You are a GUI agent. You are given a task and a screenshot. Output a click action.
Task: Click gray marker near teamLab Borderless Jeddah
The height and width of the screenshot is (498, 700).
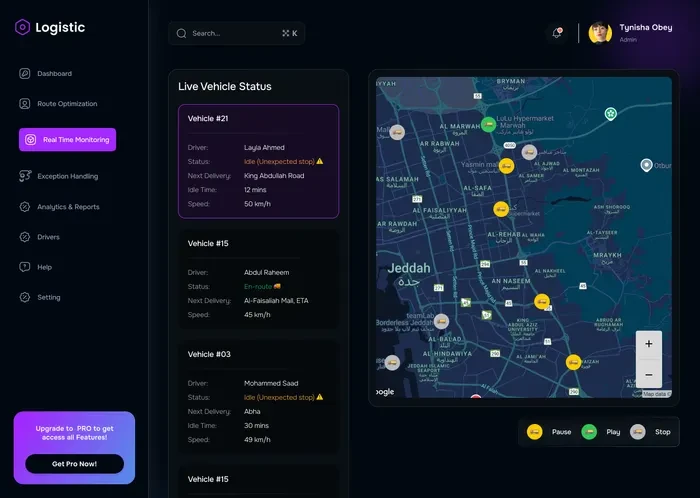[x=442, y=321]
